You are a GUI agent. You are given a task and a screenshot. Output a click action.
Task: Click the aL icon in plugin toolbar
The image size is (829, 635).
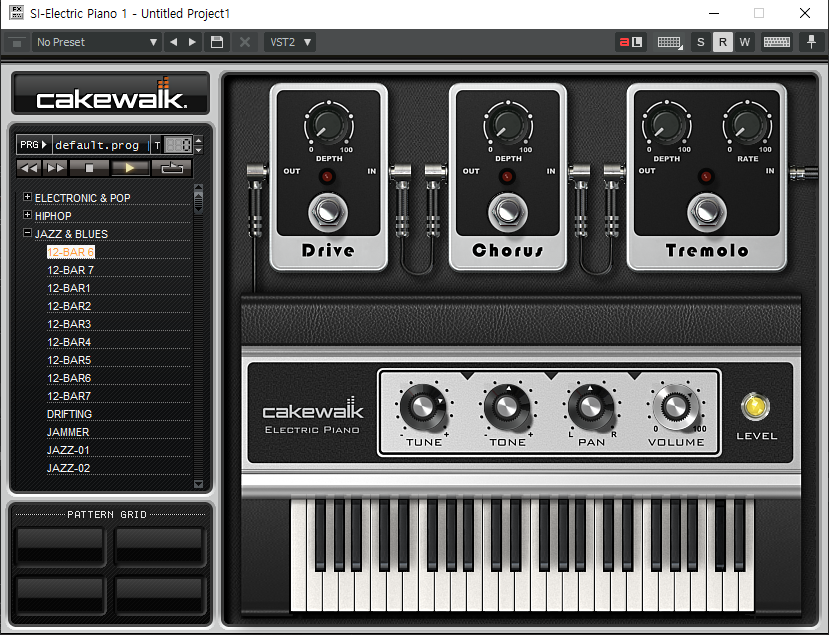tap(631, 42)
